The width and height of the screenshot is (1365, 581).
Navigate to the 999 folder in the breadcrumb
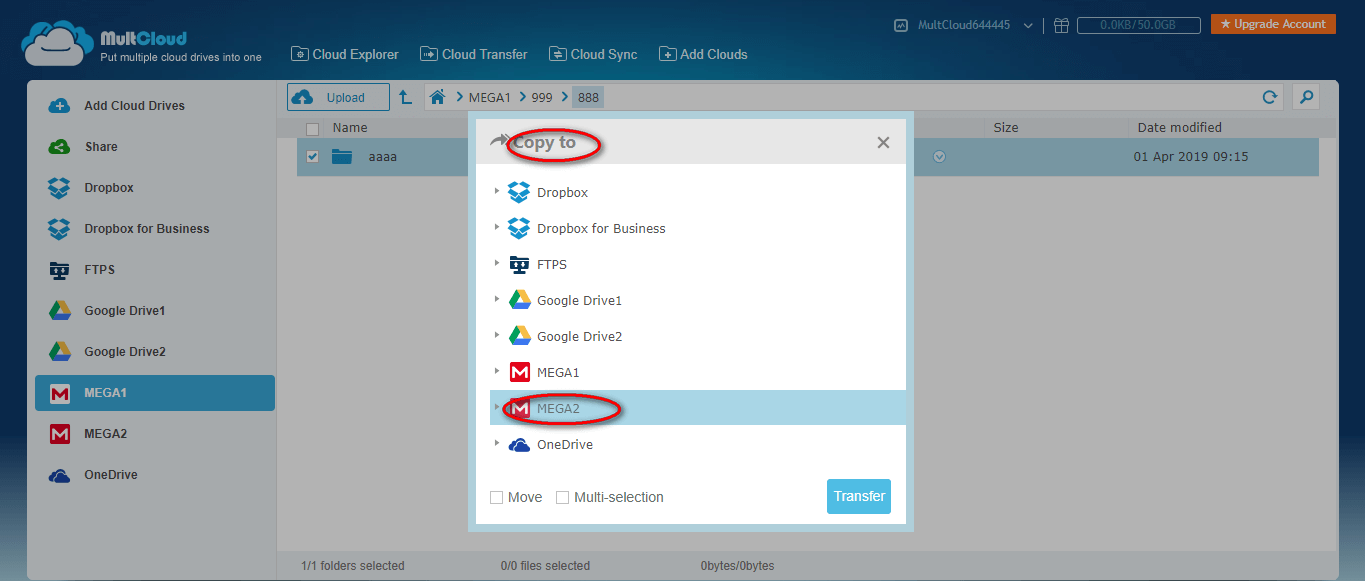coord(541,97)
